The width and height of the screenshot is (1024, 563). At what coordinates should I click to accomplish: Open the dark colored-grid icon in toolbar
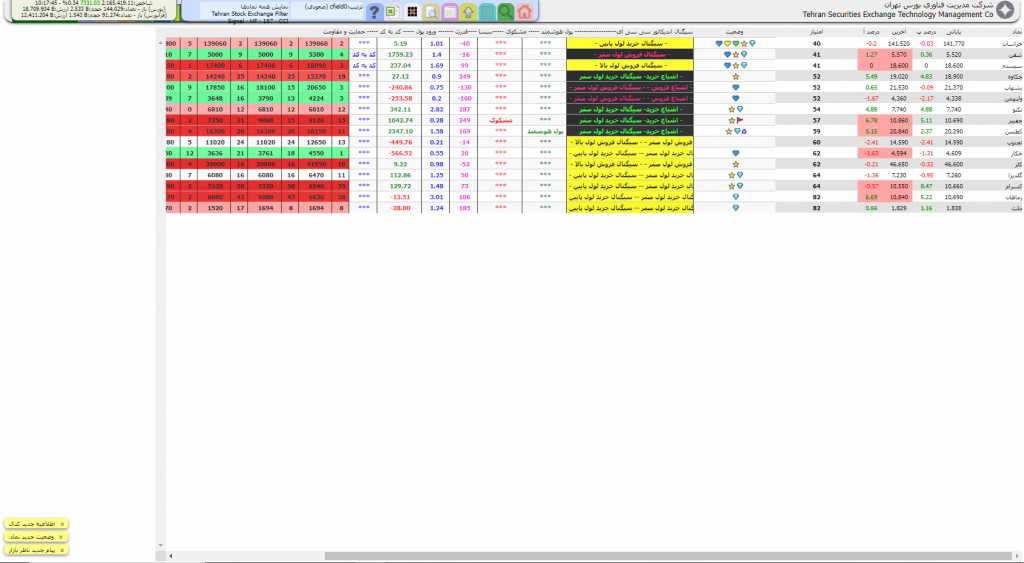tap(412, 12)
